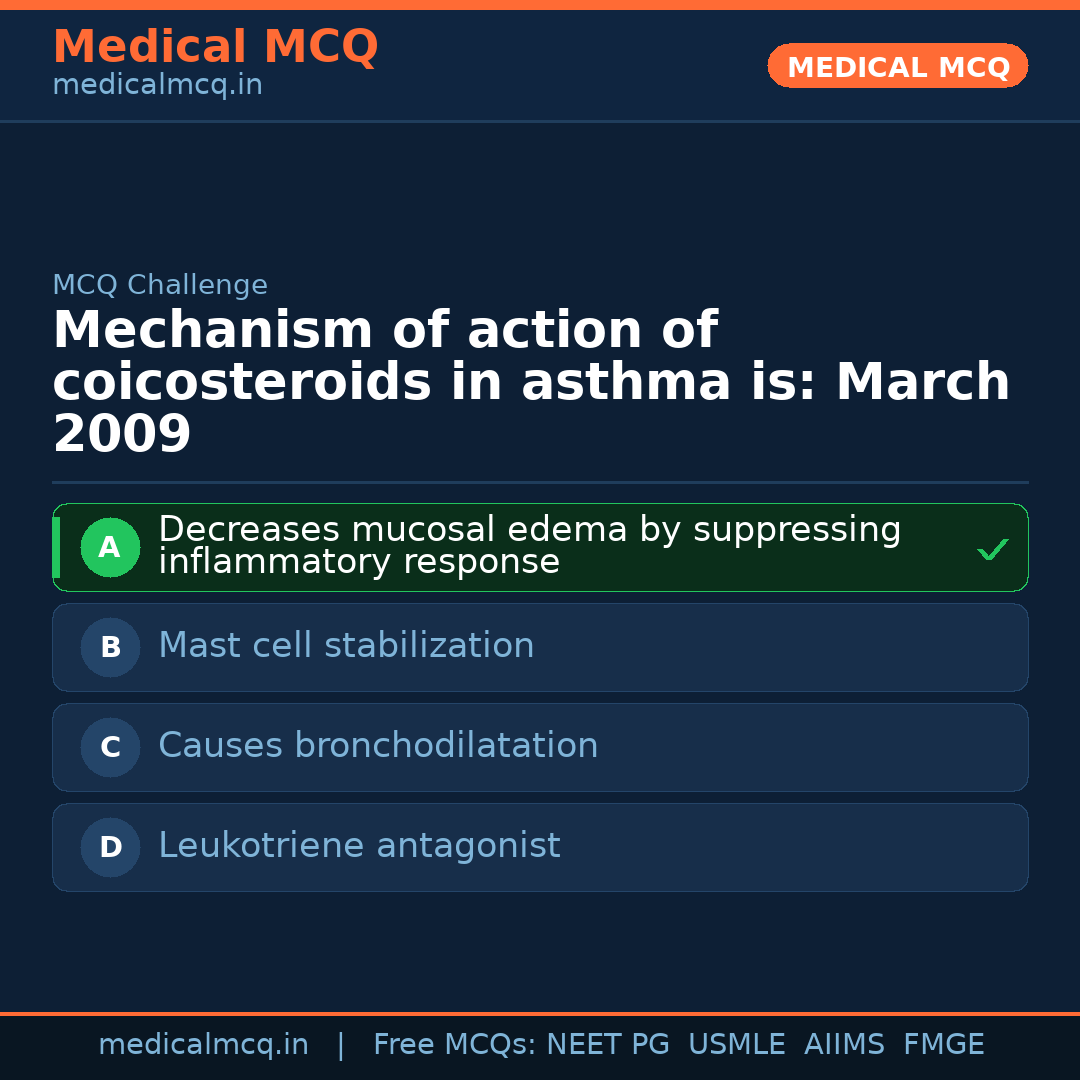
Task: Click the question text about corticosteroids in asthma
Action: (530, 383)
